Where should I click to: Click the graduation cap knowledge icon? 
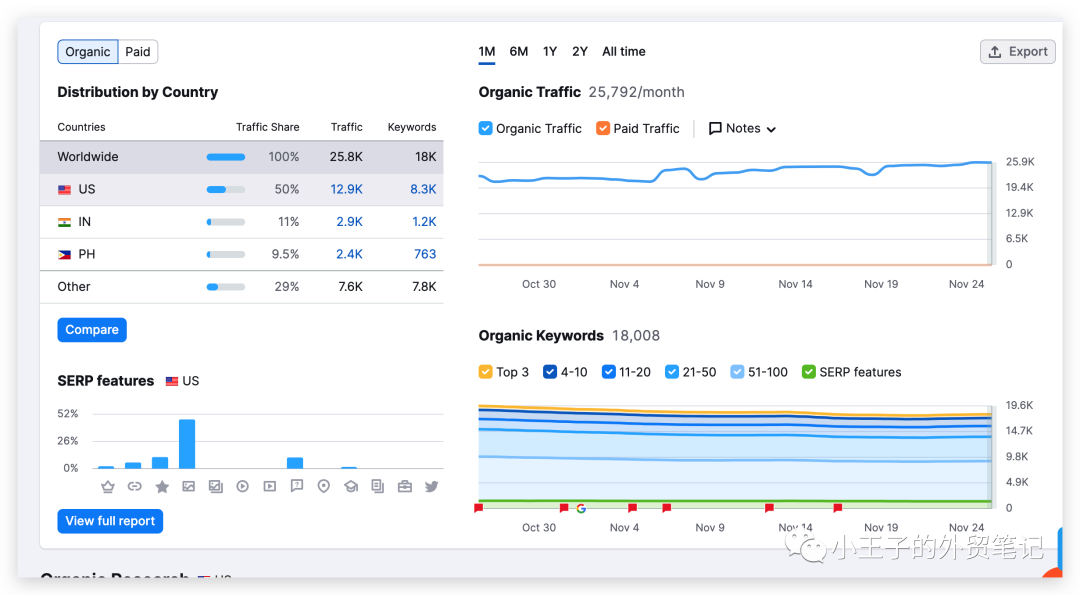pos(350,487)
